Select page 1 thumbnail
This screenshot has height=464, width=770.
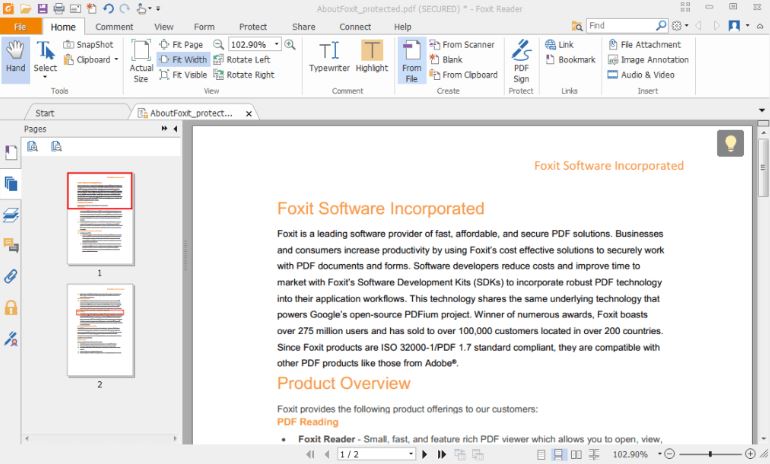(100, 218)
